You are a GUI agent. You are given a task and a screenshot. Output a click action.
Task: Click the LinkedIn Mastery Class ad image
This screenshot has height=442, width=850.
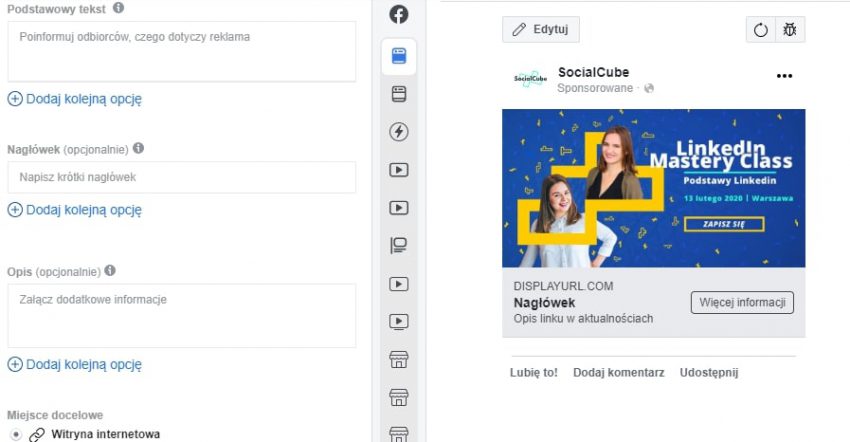(x=653, y=188)
